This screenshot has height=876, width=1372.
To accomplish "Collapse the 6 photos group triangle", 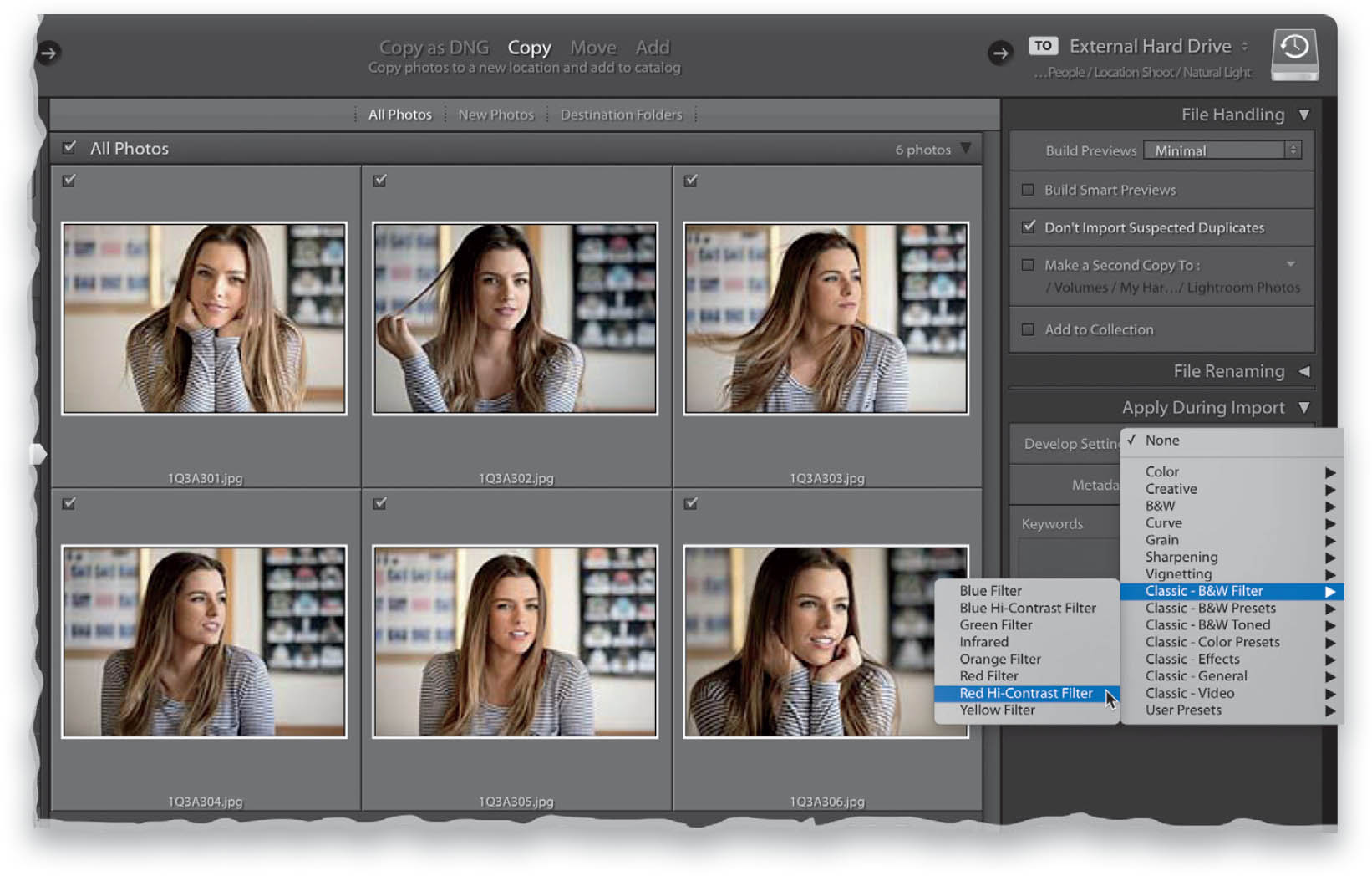I will pos(966,149).
